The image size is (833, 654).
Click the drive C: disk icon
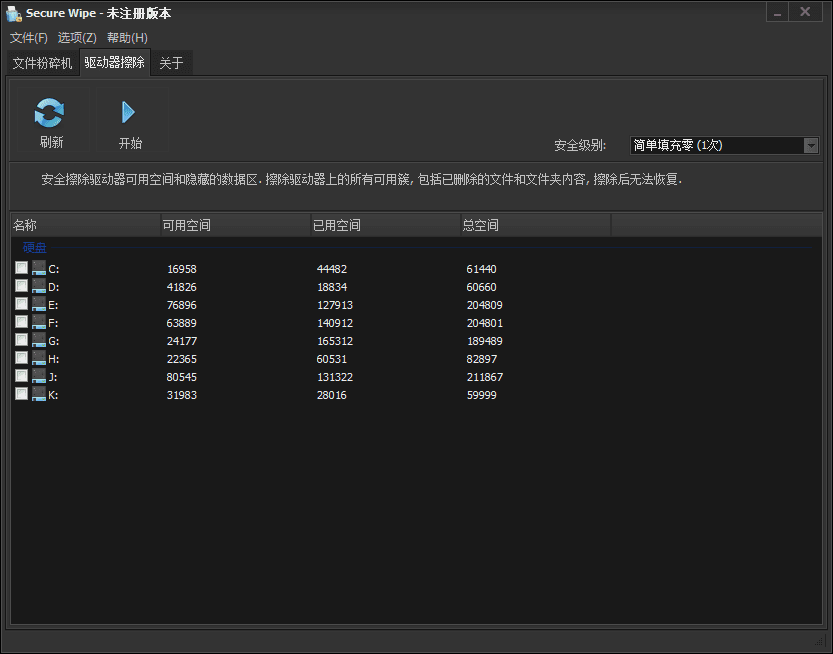click(x=38, y=268)
